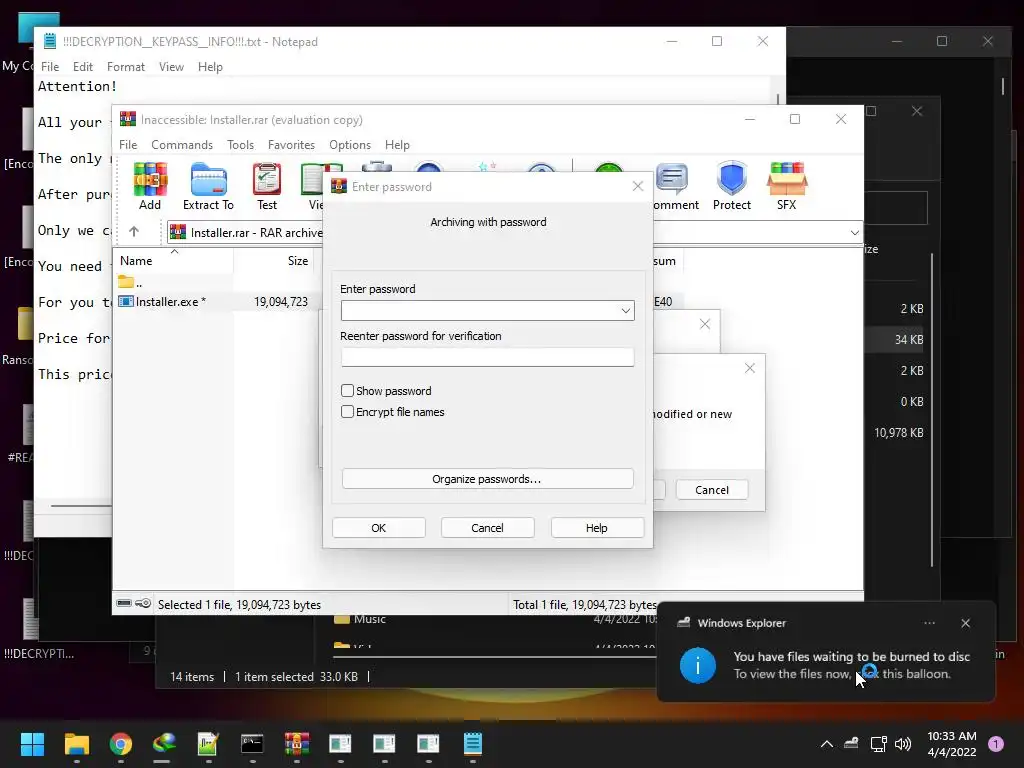Expand the Enter password dropdown arrow
The width and height of the screenshot is (1024, 768).
tap(626, 311)
